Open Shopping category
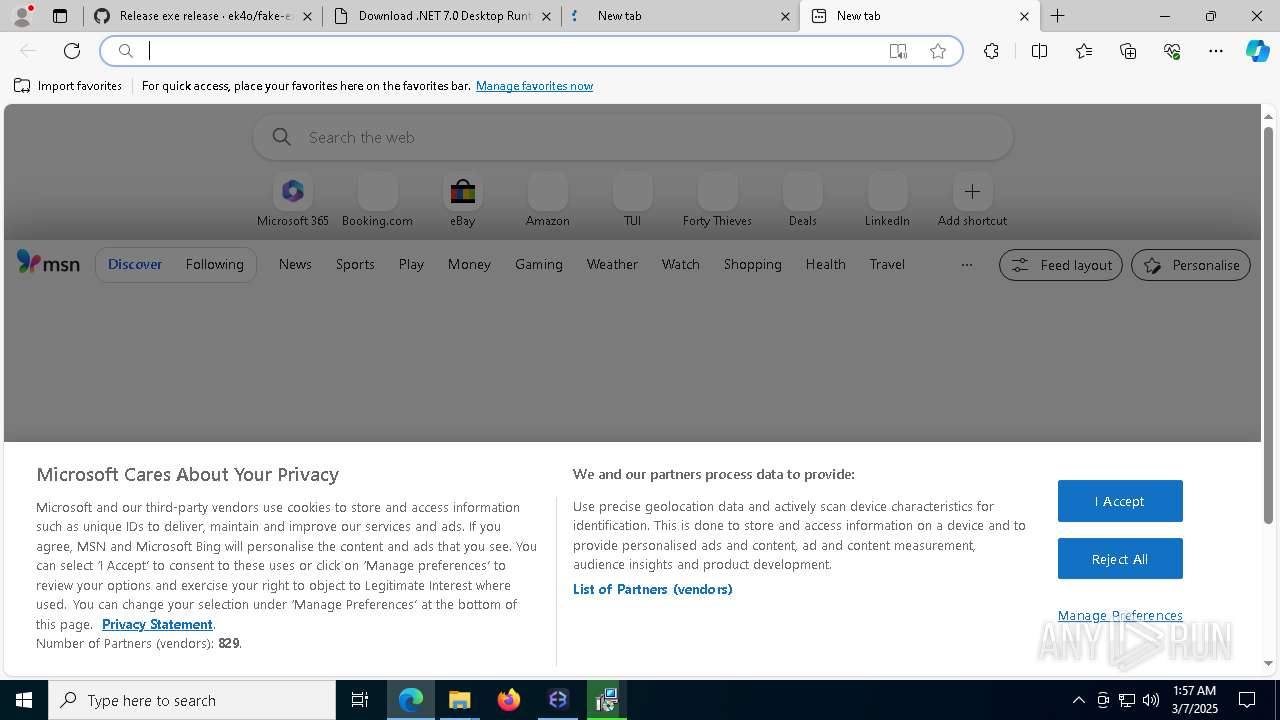This screenshot has width=1280, height=720. coord(753,264)
